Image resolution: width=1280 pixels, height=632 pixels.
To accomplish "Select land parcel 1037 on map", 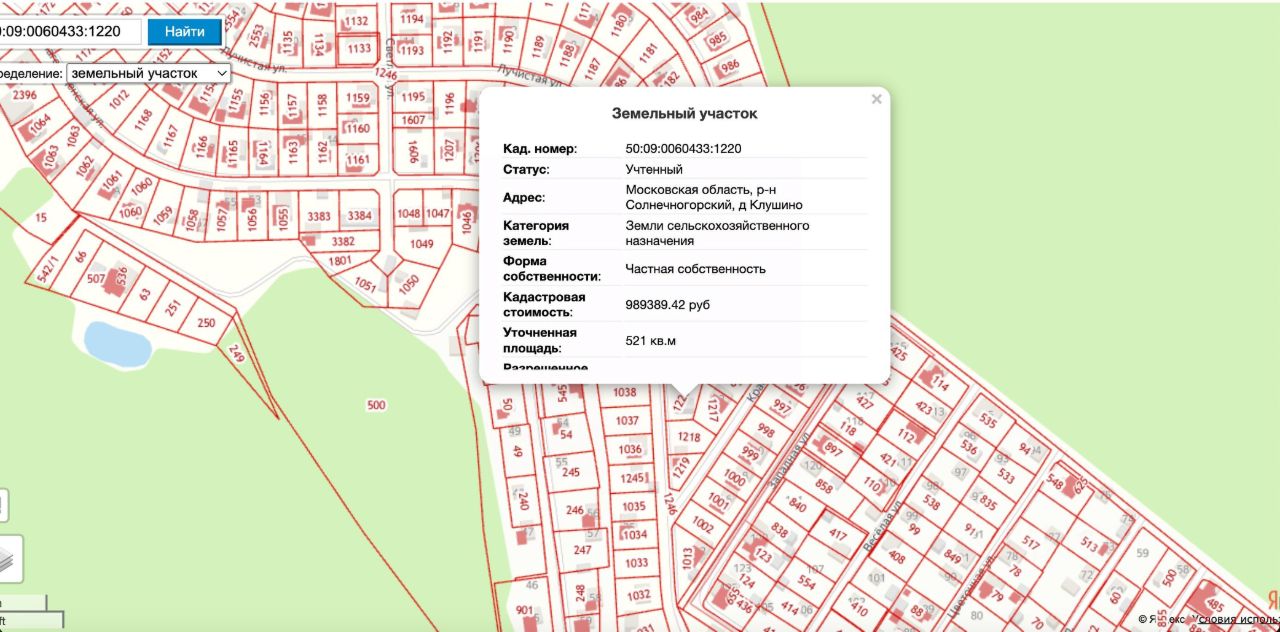I will pyautogui.click(x=627, y=421).
